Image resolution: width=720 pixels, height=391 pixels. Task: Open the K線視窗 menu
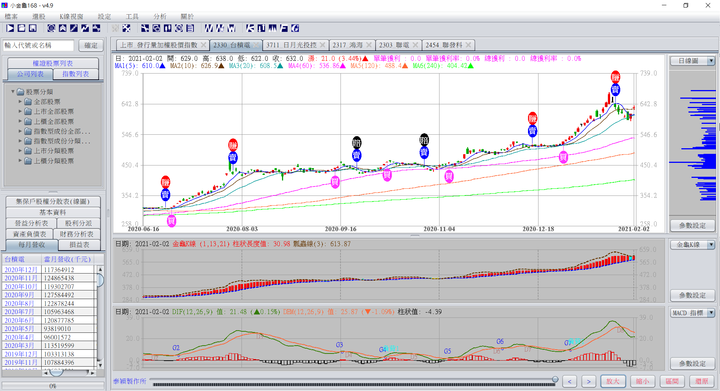[x=71, y=17]
